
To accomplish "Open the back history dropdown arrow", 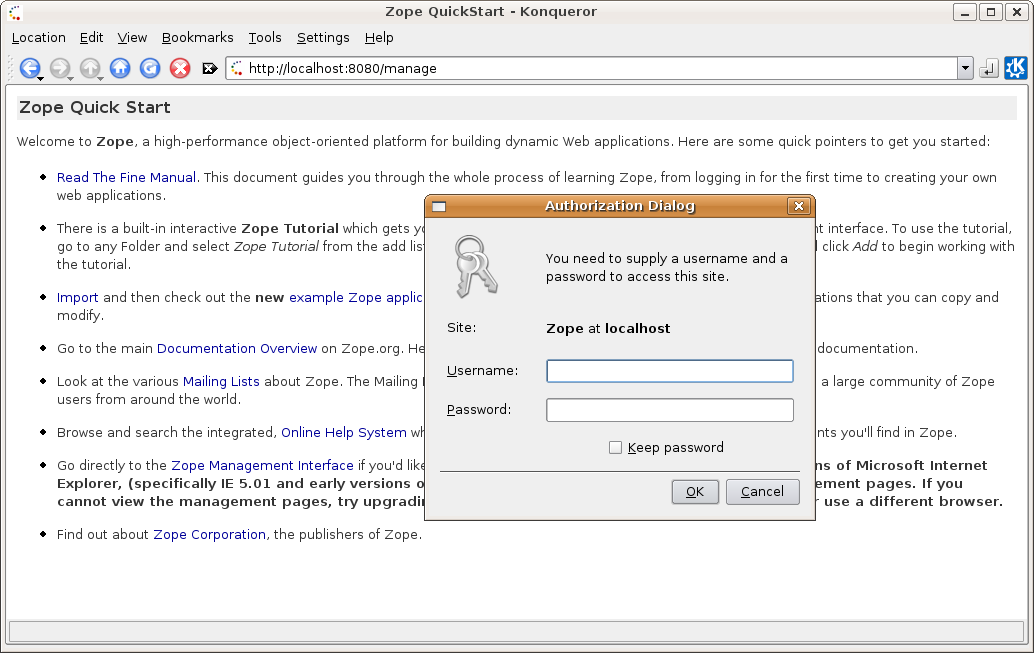I will pos(41,79).
